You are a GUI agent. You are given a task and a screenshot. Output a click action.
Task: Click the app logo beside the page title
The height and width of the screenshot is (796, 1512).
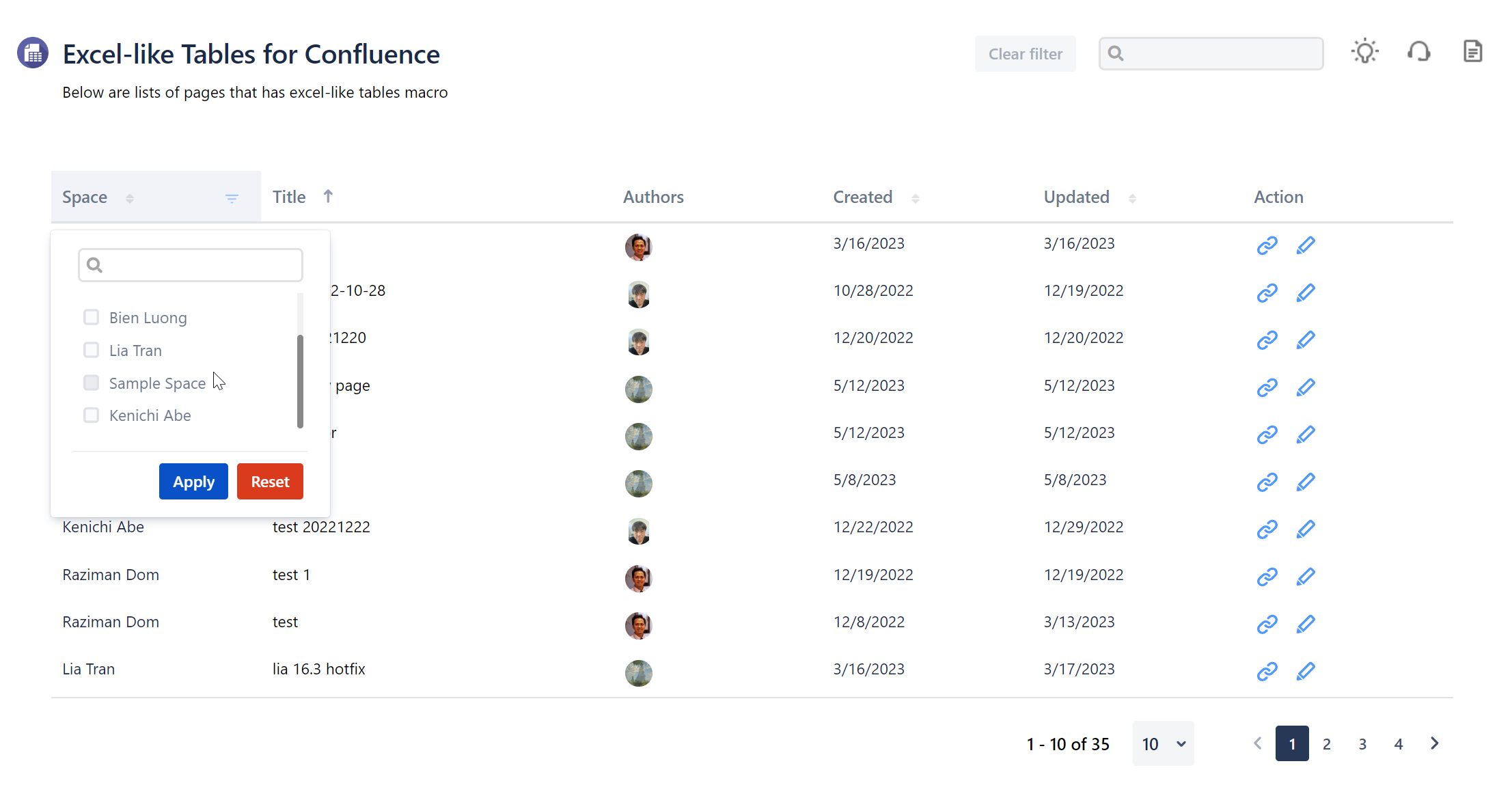pyautogui.click(x=32, y=52)
